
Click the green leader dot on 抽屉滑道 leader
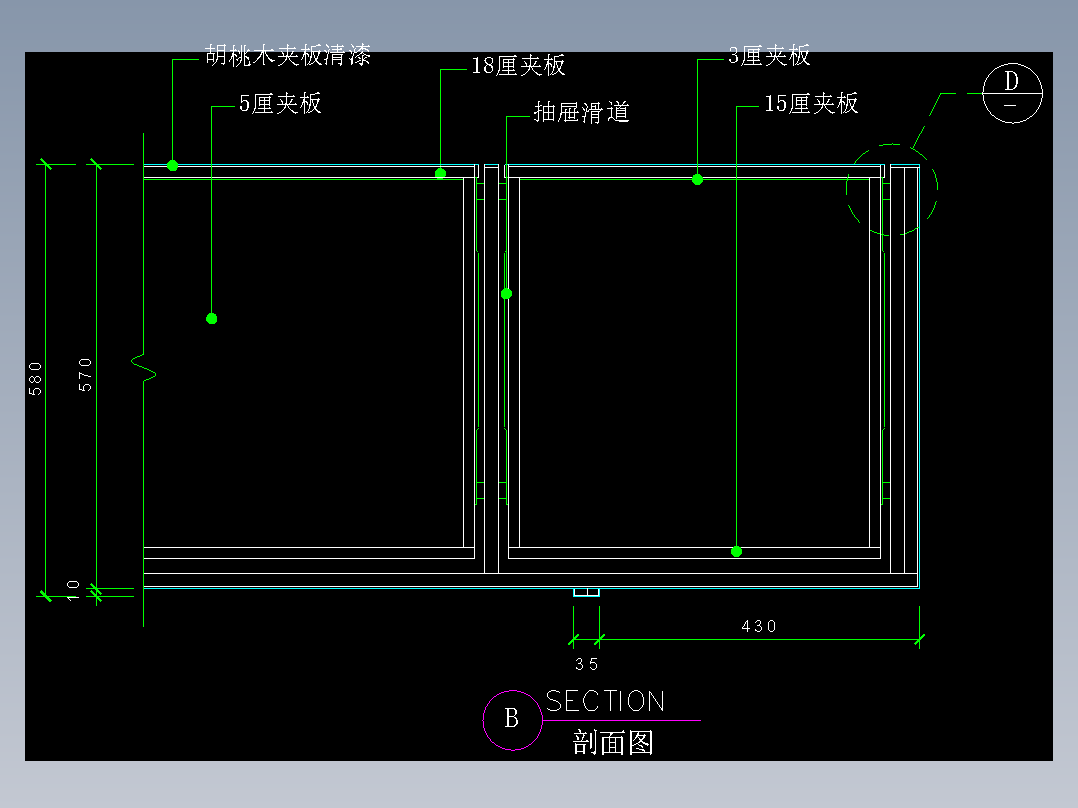pos(507,294)
